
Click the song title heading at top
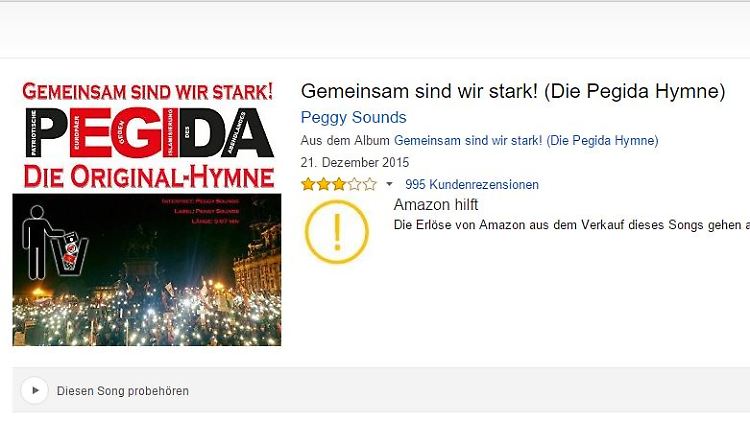click(512, 91)
